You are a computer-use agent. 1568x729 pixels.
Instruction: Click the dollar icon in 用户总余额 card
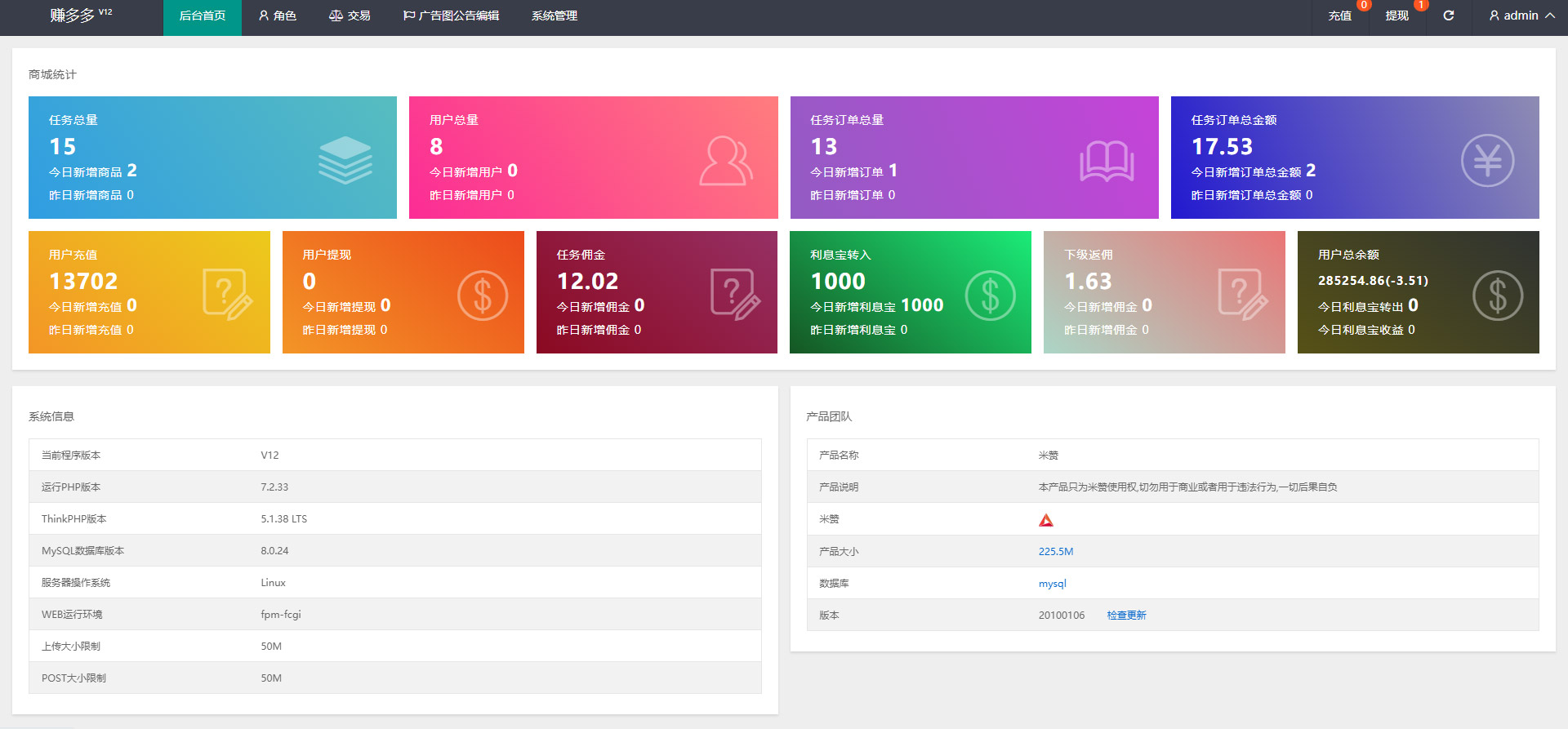coord(1497,295)
